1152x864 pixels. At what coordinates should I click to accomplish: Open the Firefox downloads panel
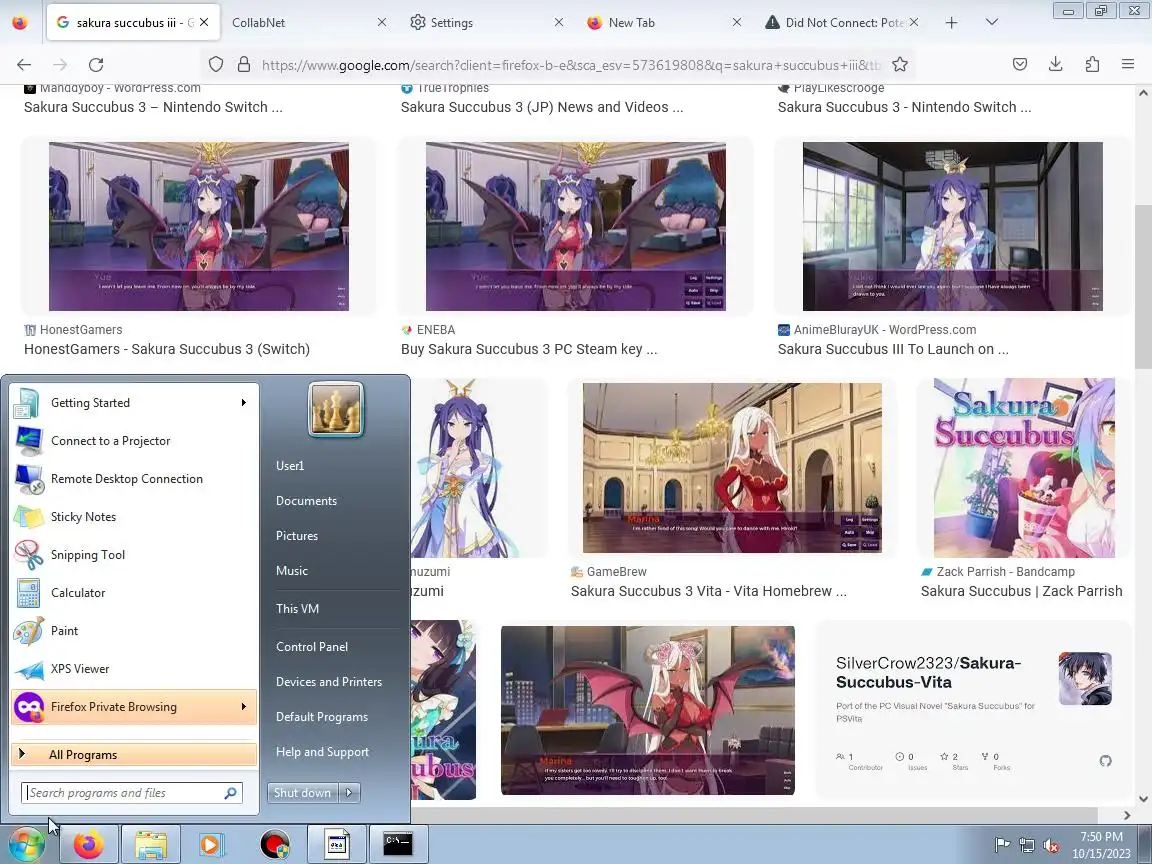click(1056, 65)
